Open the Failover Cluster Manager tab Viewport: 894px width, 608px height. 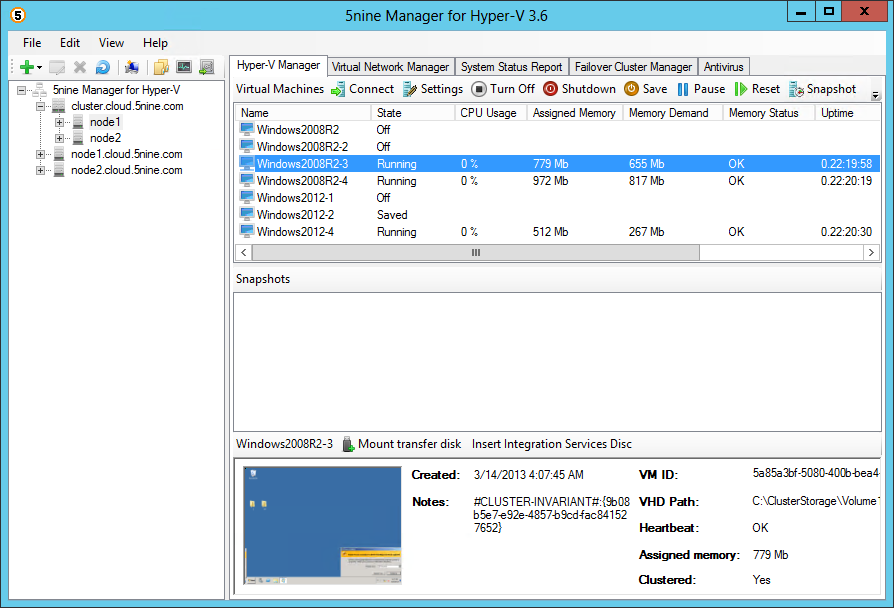tap(633, 67)
